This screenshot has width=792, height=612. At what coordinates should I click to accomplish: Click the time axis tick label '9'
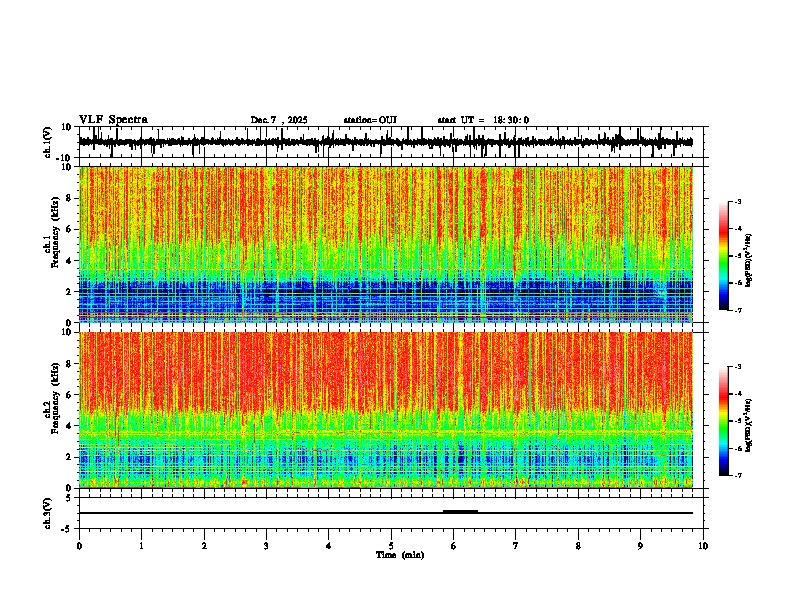[x=640, y=546]
